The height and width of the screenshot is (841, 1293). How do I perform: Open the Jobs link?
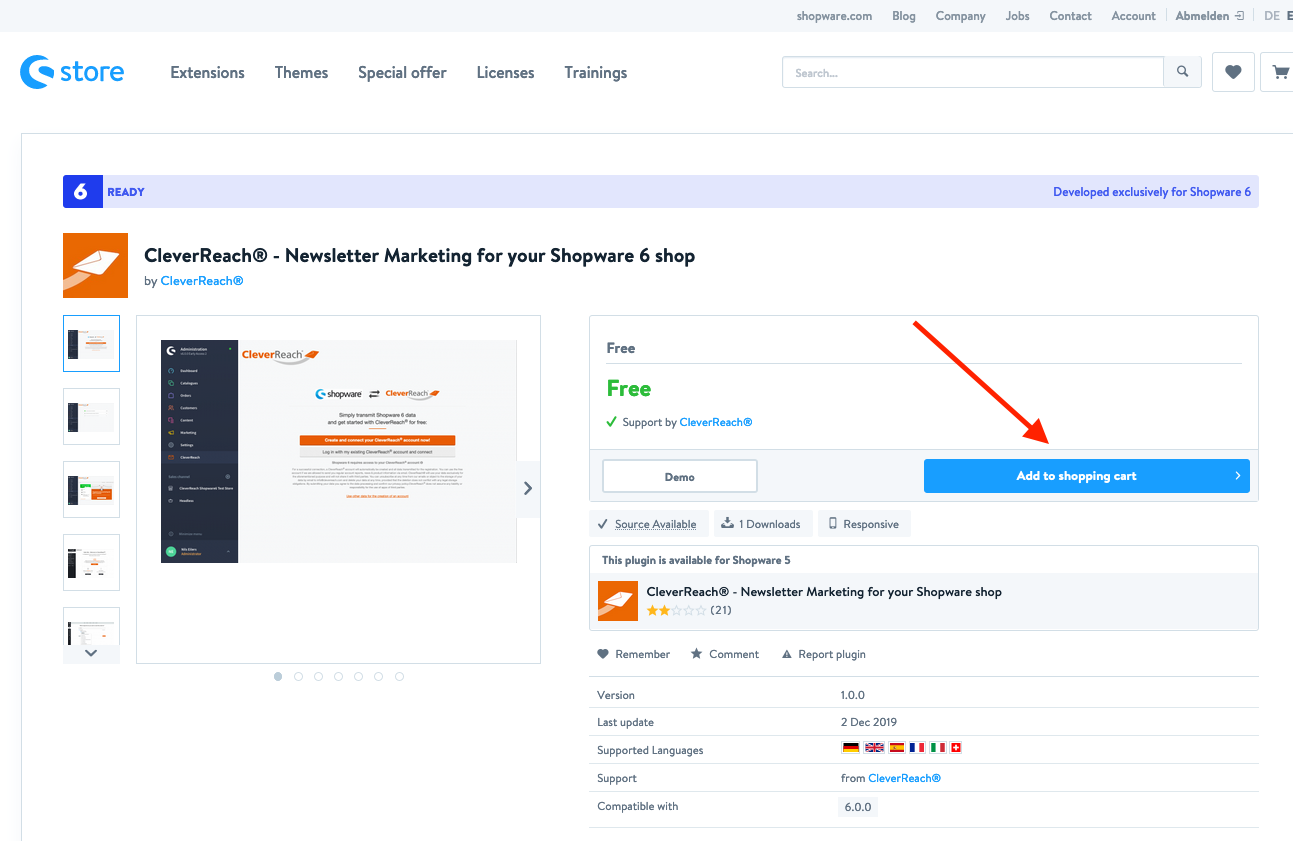1018,16
